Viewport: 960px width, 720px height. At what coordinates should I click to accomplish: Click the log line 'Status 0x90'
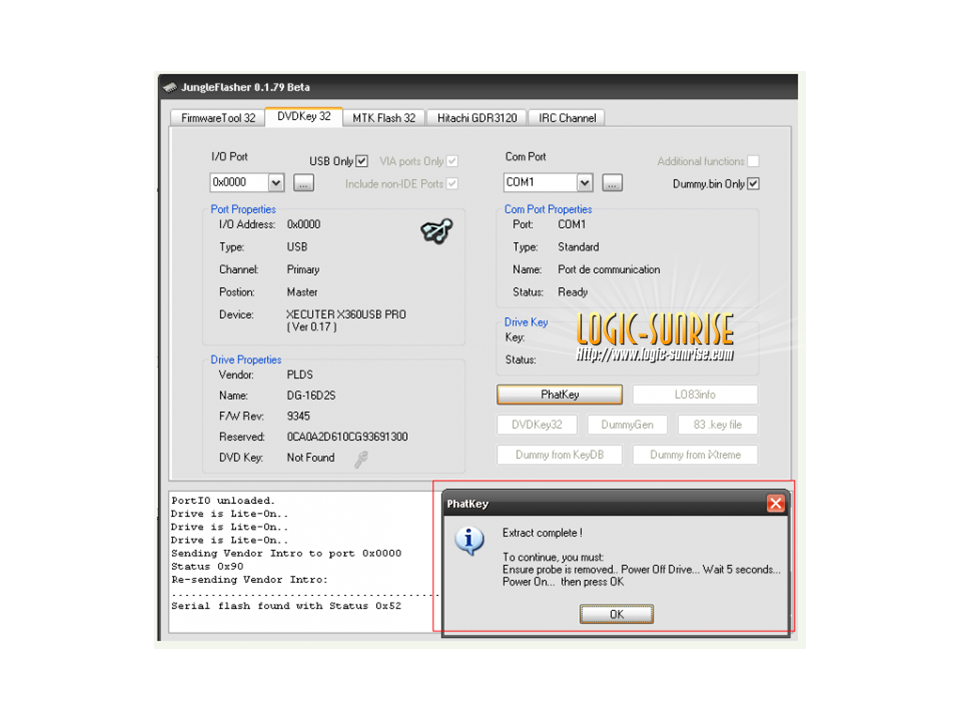click(x=207, y=567)
